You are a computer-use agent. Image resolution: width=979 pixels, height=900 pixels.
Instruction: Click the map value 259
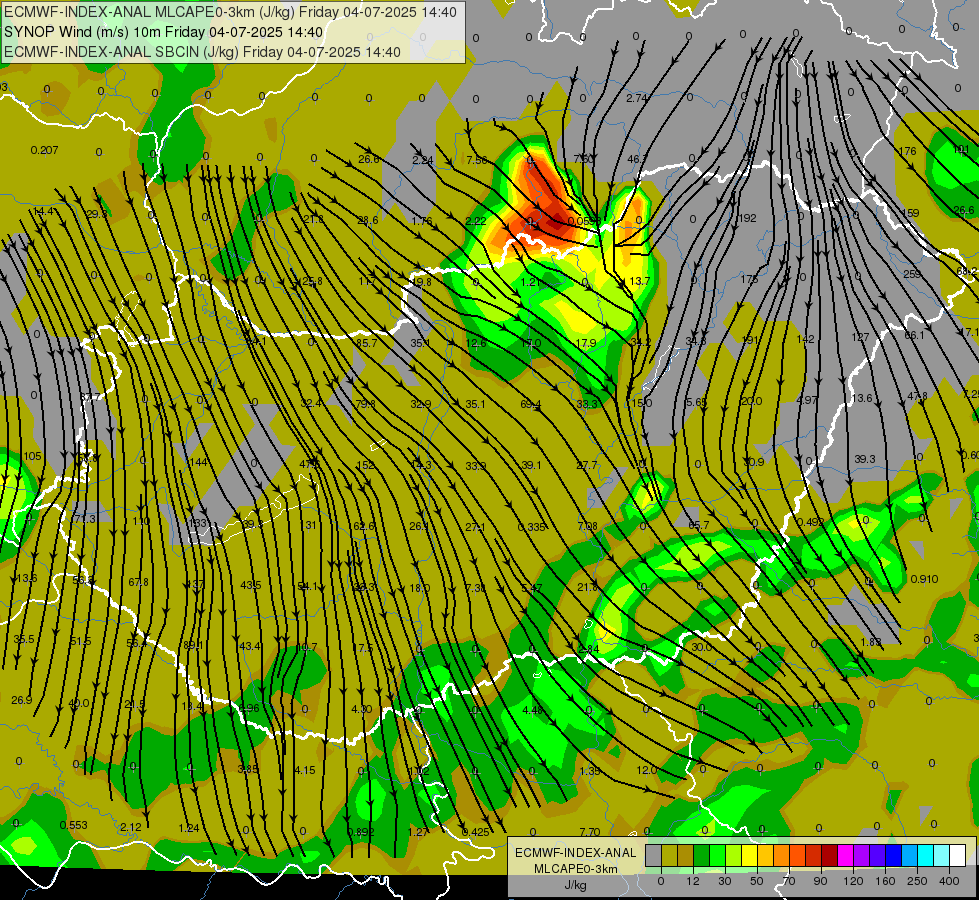tap(912, 274)
